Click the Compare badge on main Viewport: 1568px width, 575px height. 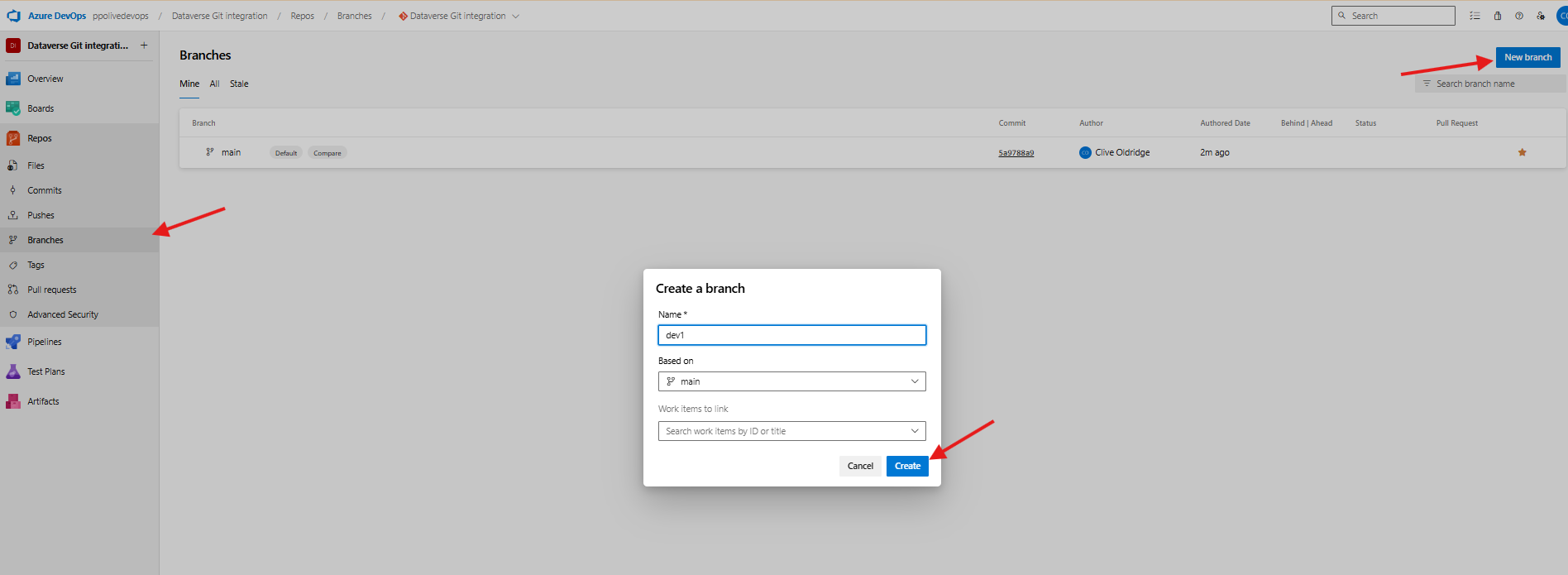click(x=327, y=153)
